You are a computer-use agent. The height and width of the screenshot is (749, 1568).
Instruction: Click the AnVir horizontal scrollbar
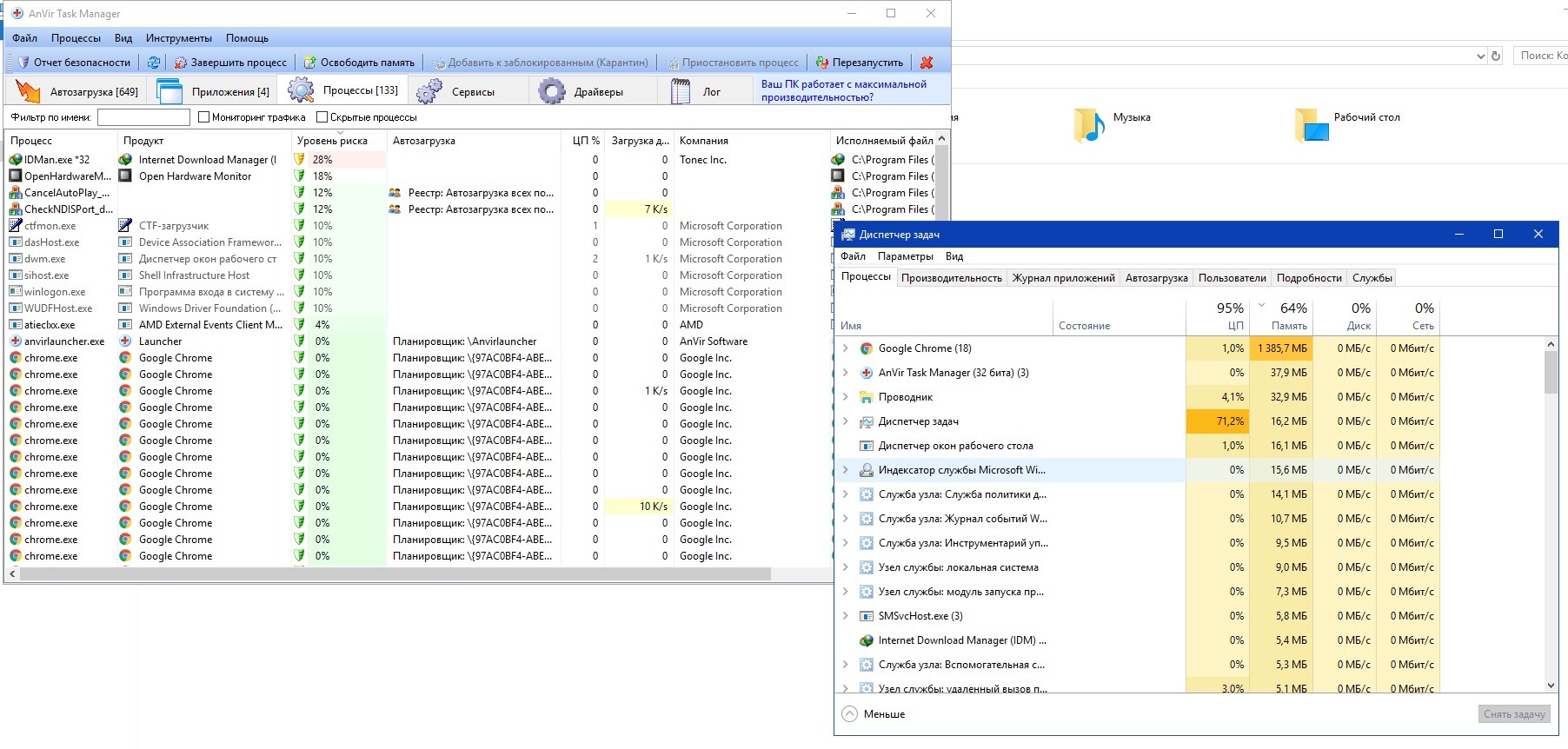click(395, 574)
